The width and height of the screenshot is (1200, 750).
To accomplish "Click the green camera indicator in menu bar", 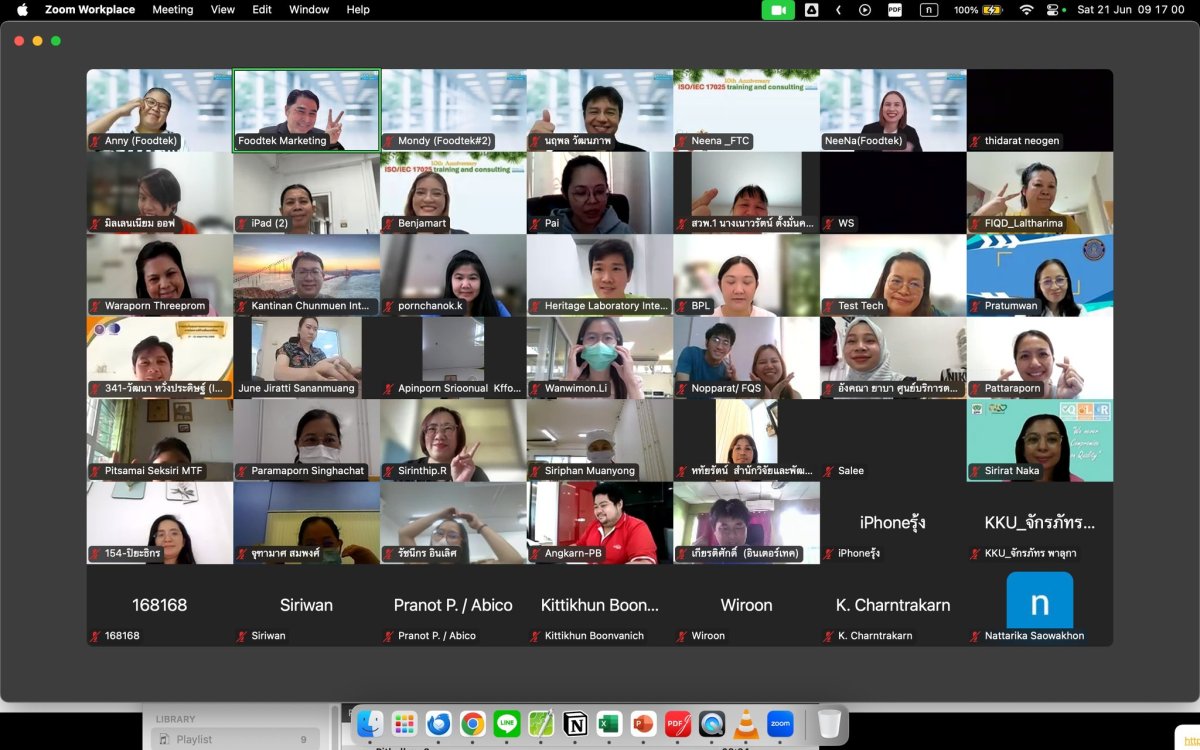I will (778, 10).
